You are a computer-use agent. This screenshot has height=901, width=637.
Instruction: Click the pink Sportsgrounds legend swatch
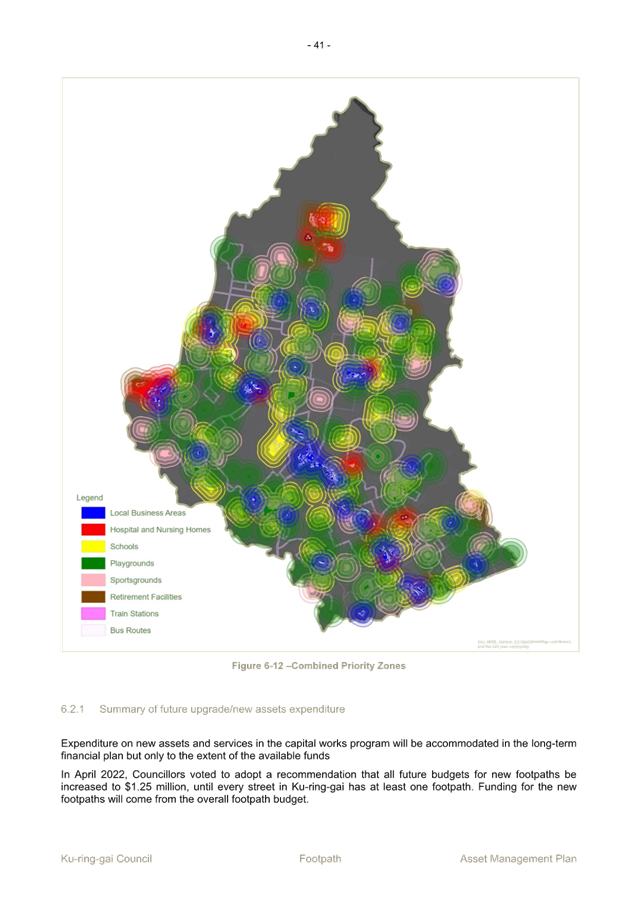tap(92, 580)
